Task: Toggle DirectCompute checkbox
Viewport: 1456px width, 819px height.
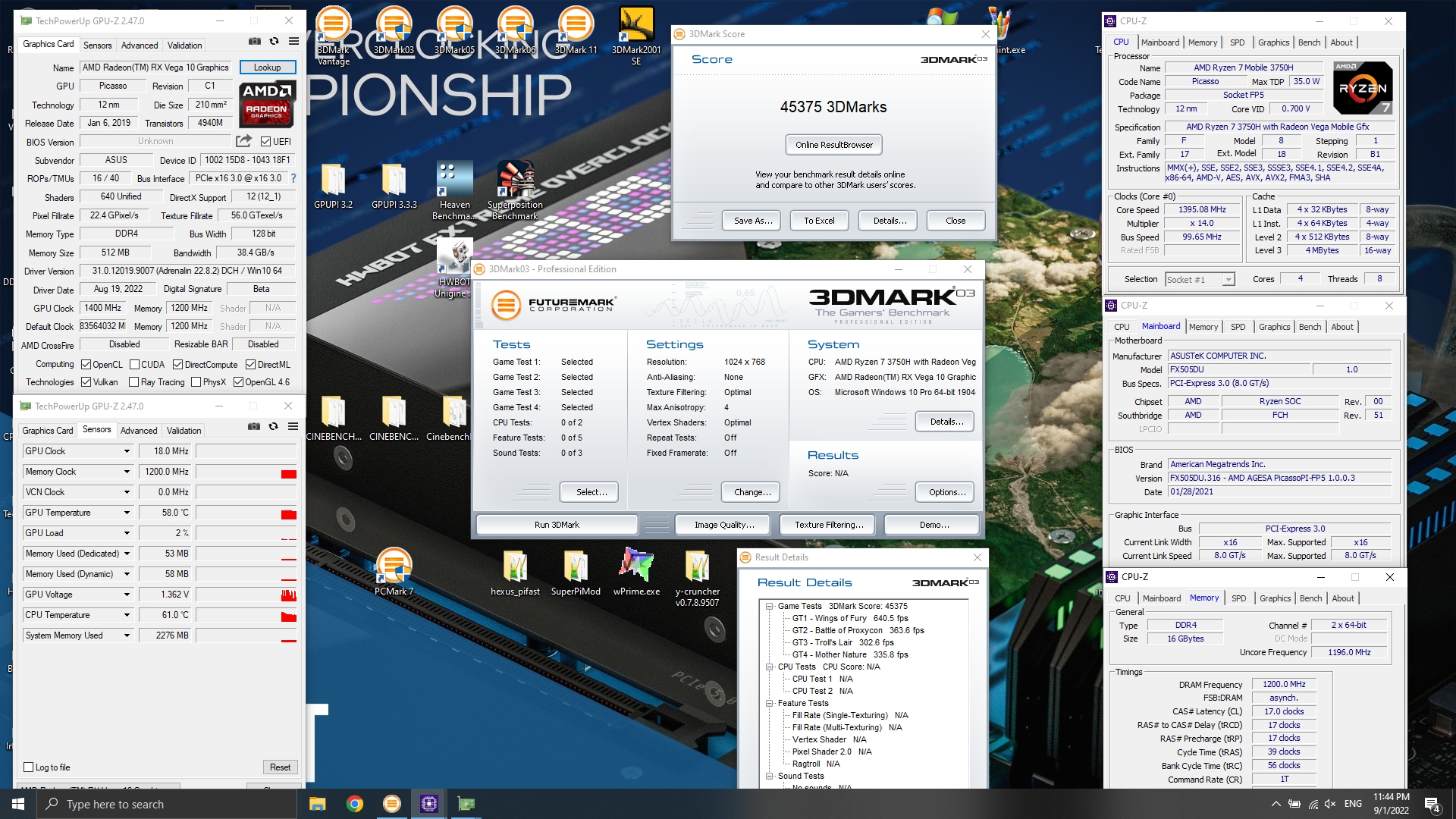Action: tap(177, 365)
